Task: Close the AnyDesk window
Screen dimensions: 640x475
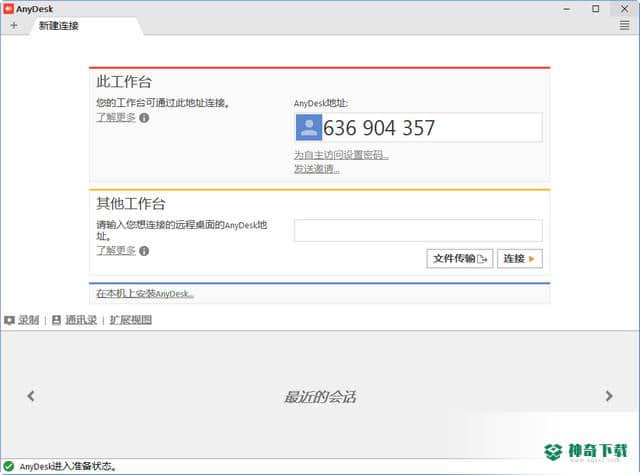Action: coord(624,9)
